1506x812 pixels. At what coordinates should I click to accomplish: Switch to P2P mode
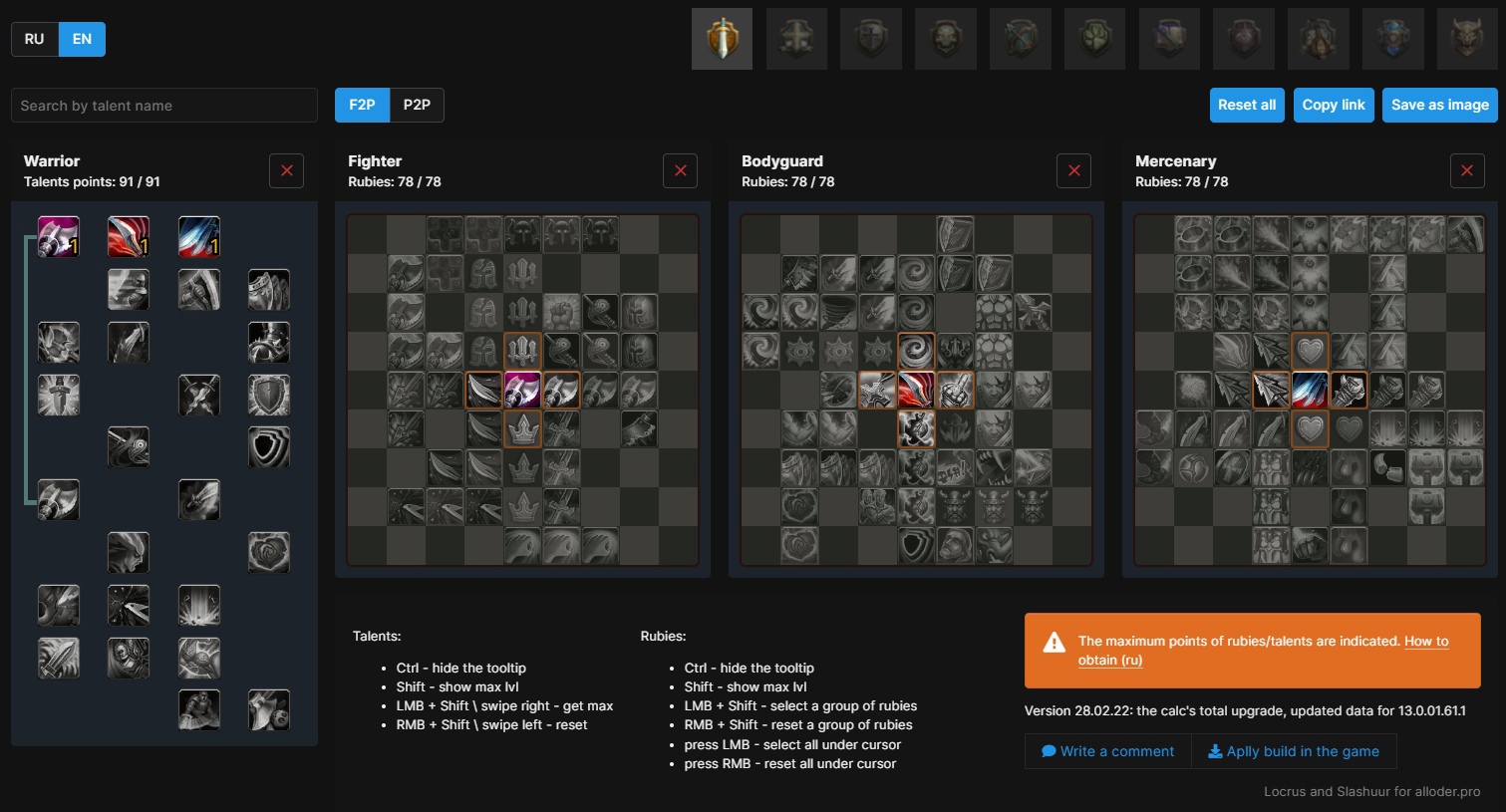(417, 105)
